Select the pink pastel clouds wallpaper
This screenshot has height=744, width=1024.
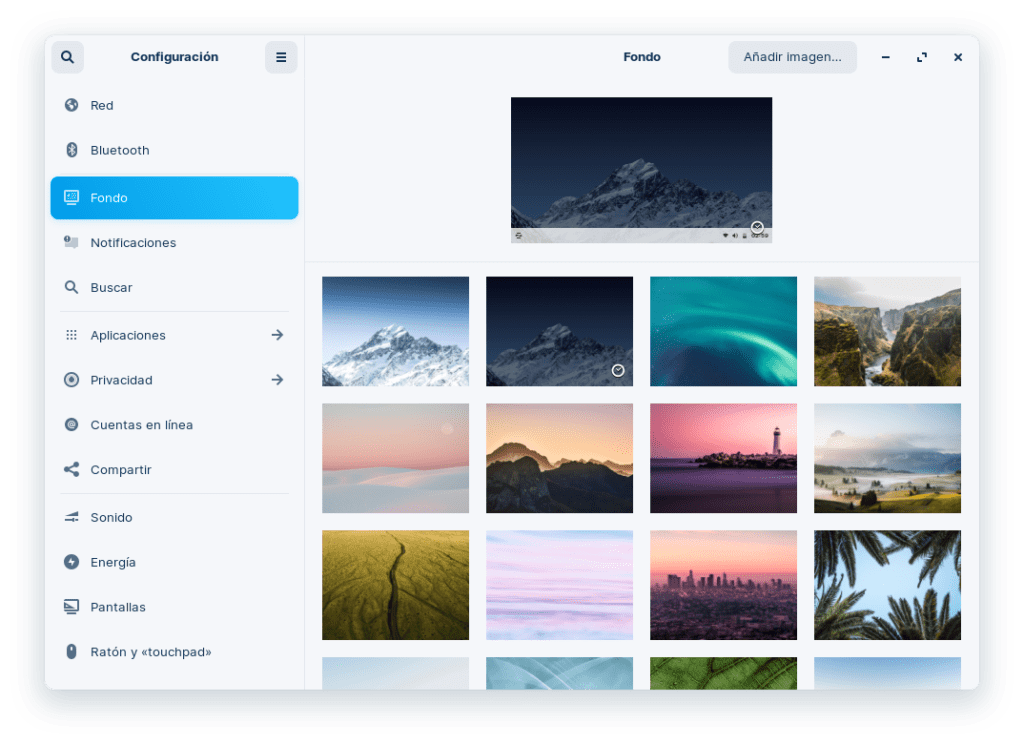(559, 585)
